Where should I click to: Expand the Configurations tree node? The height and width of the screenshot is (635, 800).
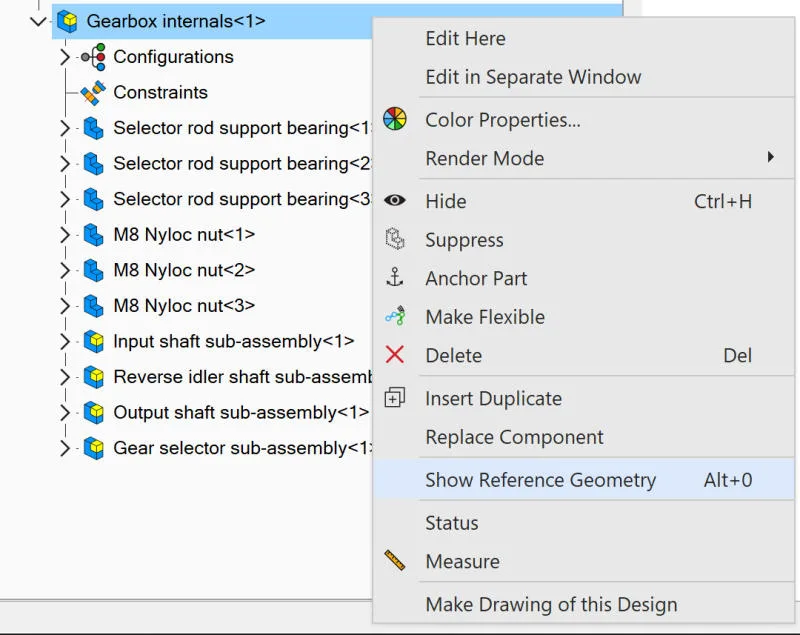[64, 57]
